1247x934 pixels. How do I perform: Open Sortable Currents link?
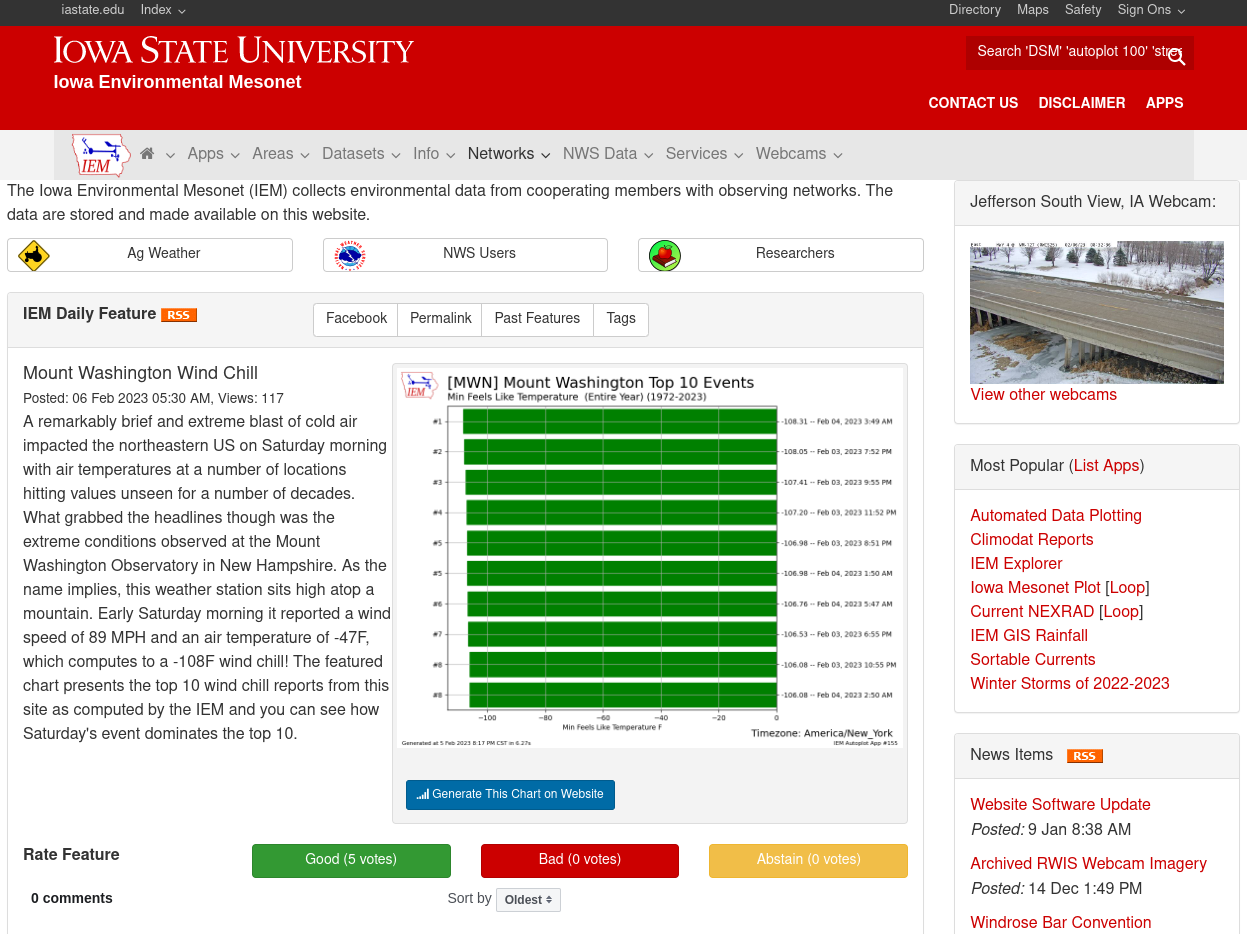tap(1033, 660)
